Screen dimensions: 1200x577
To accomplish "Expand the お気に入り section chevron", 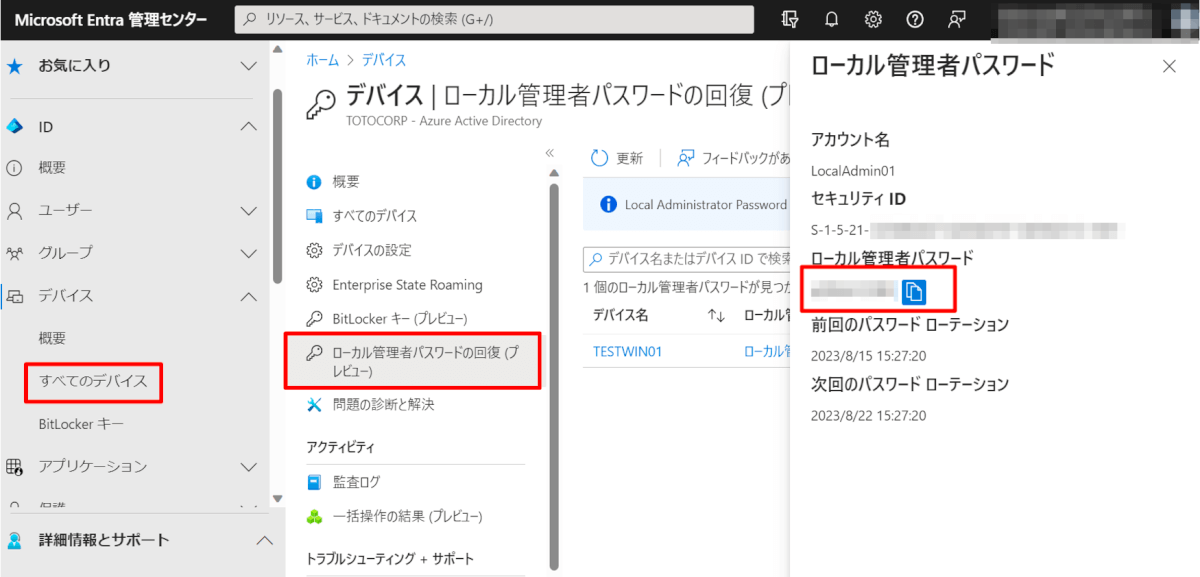I will [249, 66].
